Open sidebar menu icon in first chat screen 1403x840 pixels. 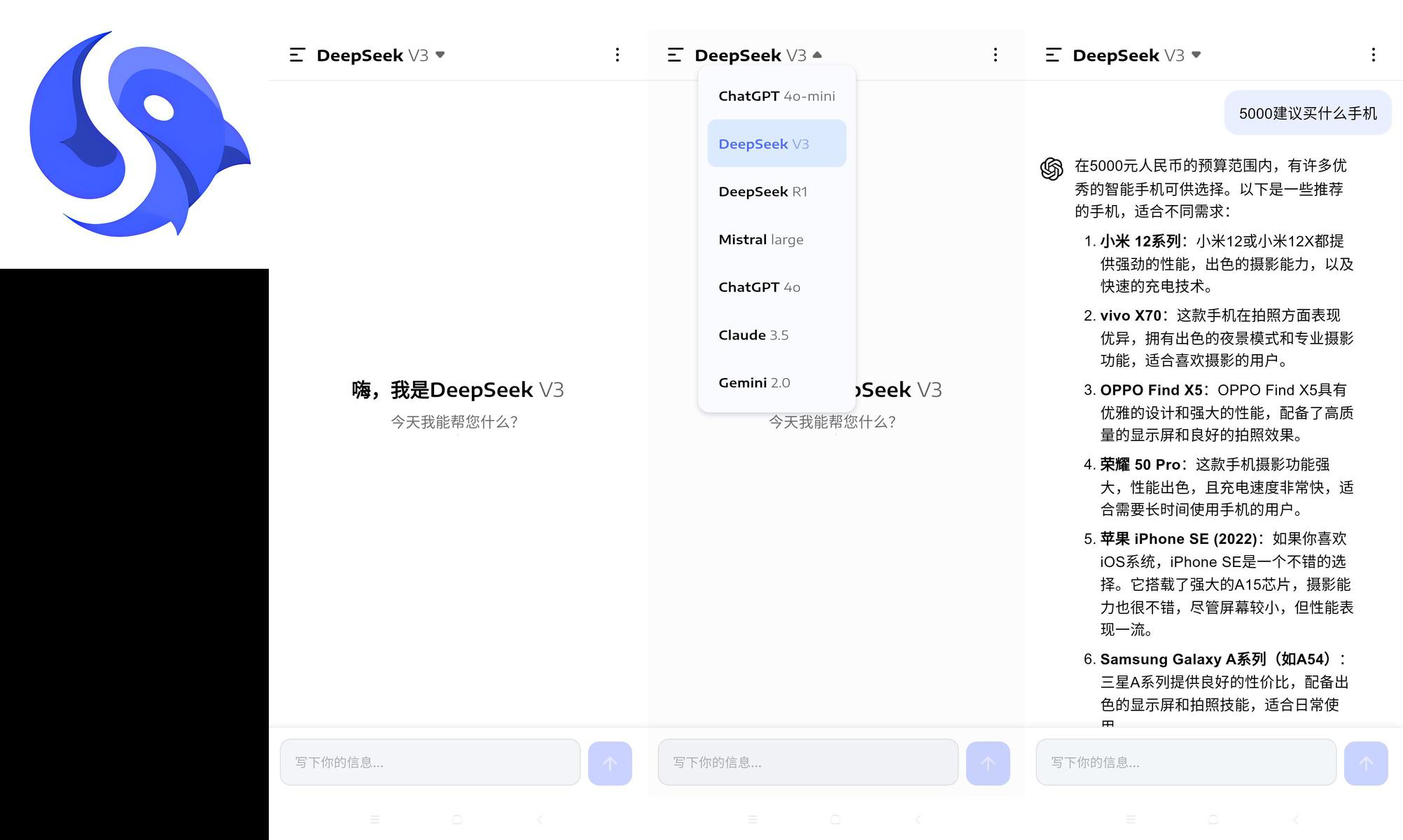click(x=297, y=55)
